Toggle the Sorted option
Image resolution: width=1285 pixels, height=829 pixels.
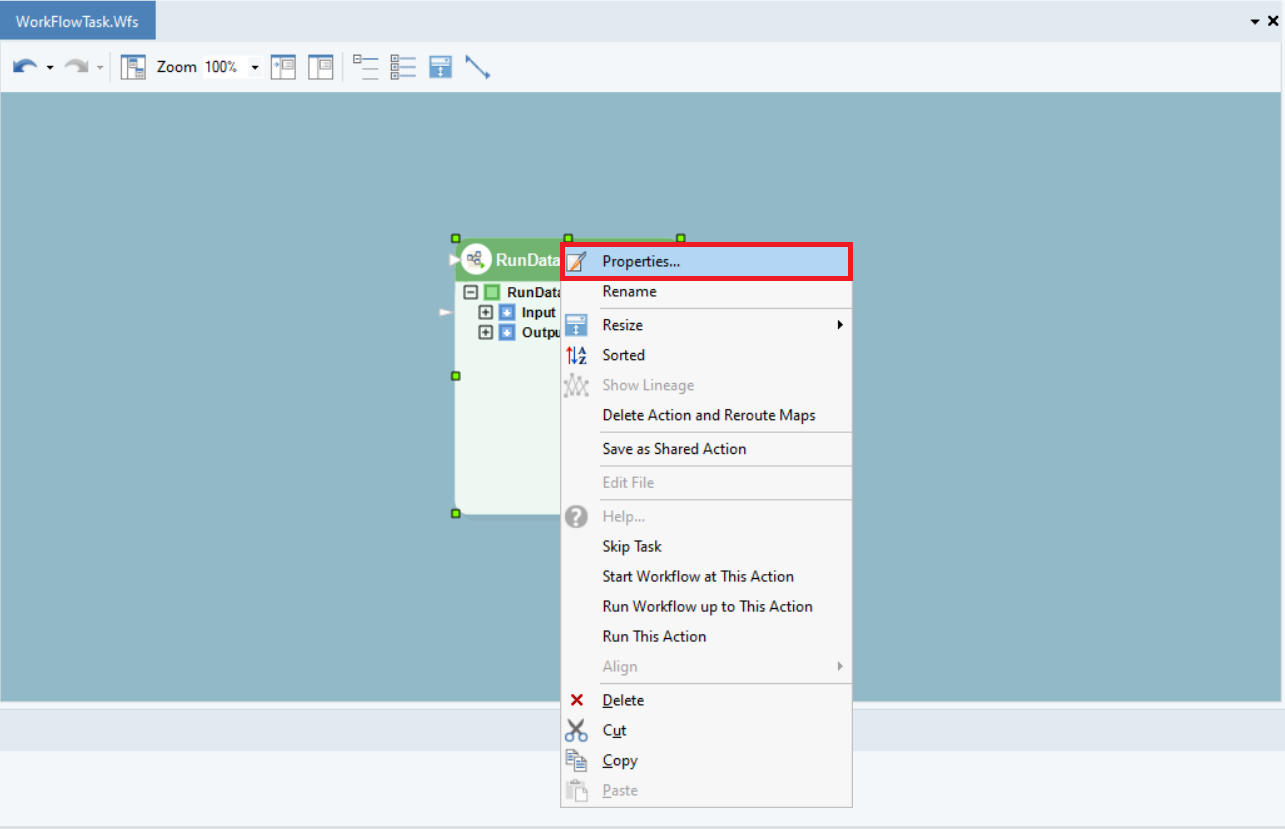pos(623,355)
